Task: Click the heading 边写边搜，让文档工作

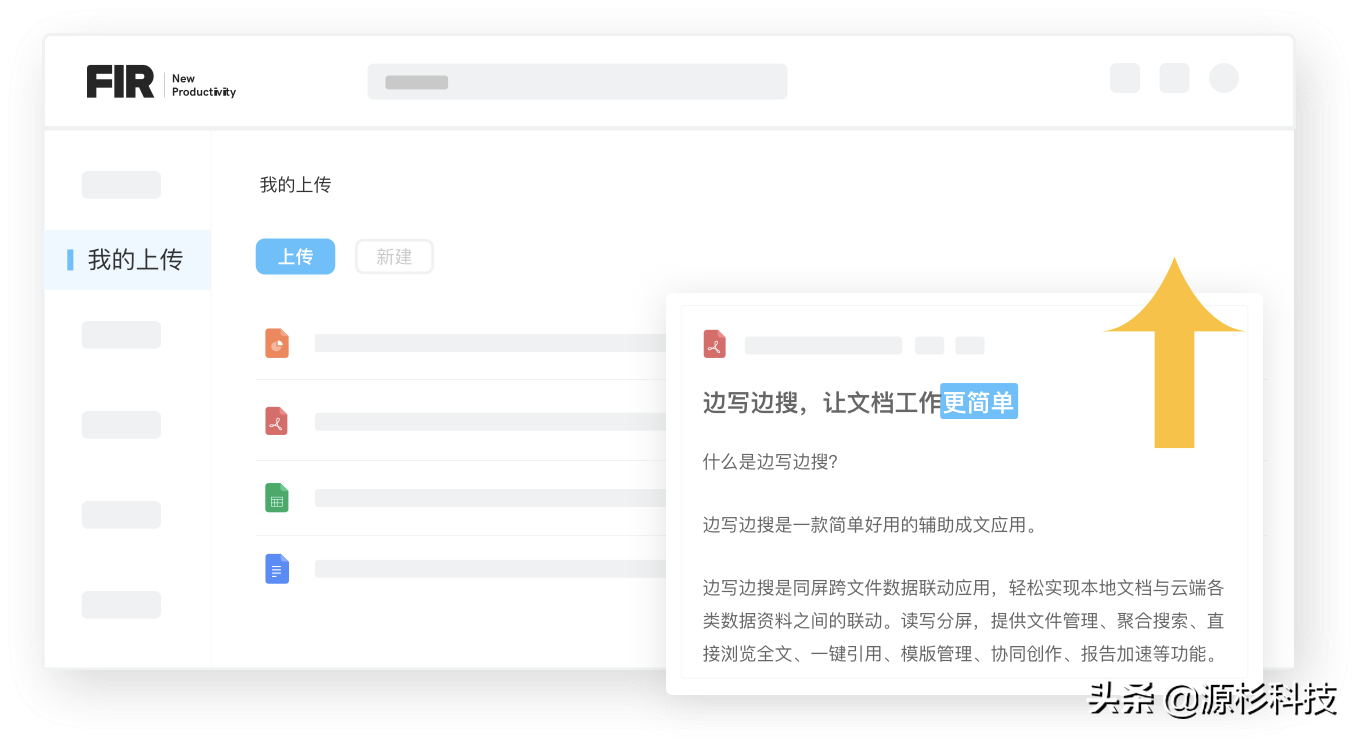Action: pos(822,403)
